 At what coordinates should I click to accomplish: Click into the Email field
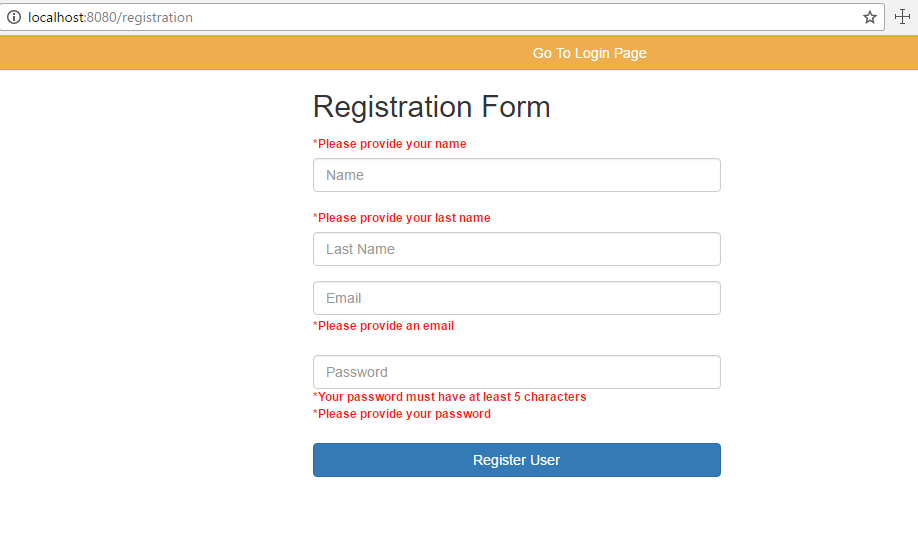tap(516, 298)
